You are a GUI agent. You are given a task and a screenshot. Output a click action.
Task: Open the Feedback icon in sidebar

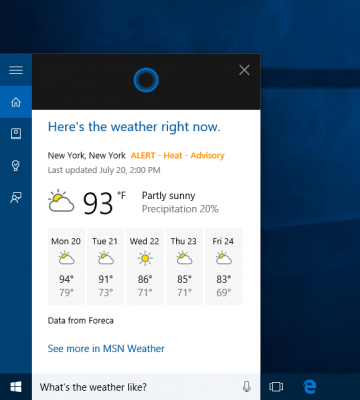(16, 197)
